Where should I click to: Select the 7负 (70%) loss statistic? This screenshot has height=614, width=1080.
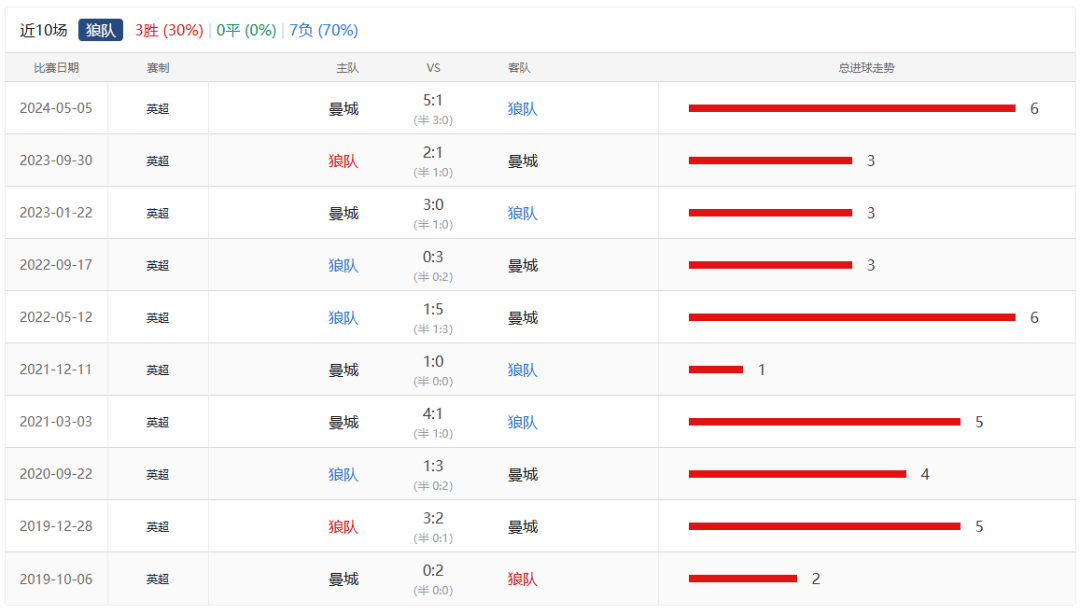coord(323,30)
